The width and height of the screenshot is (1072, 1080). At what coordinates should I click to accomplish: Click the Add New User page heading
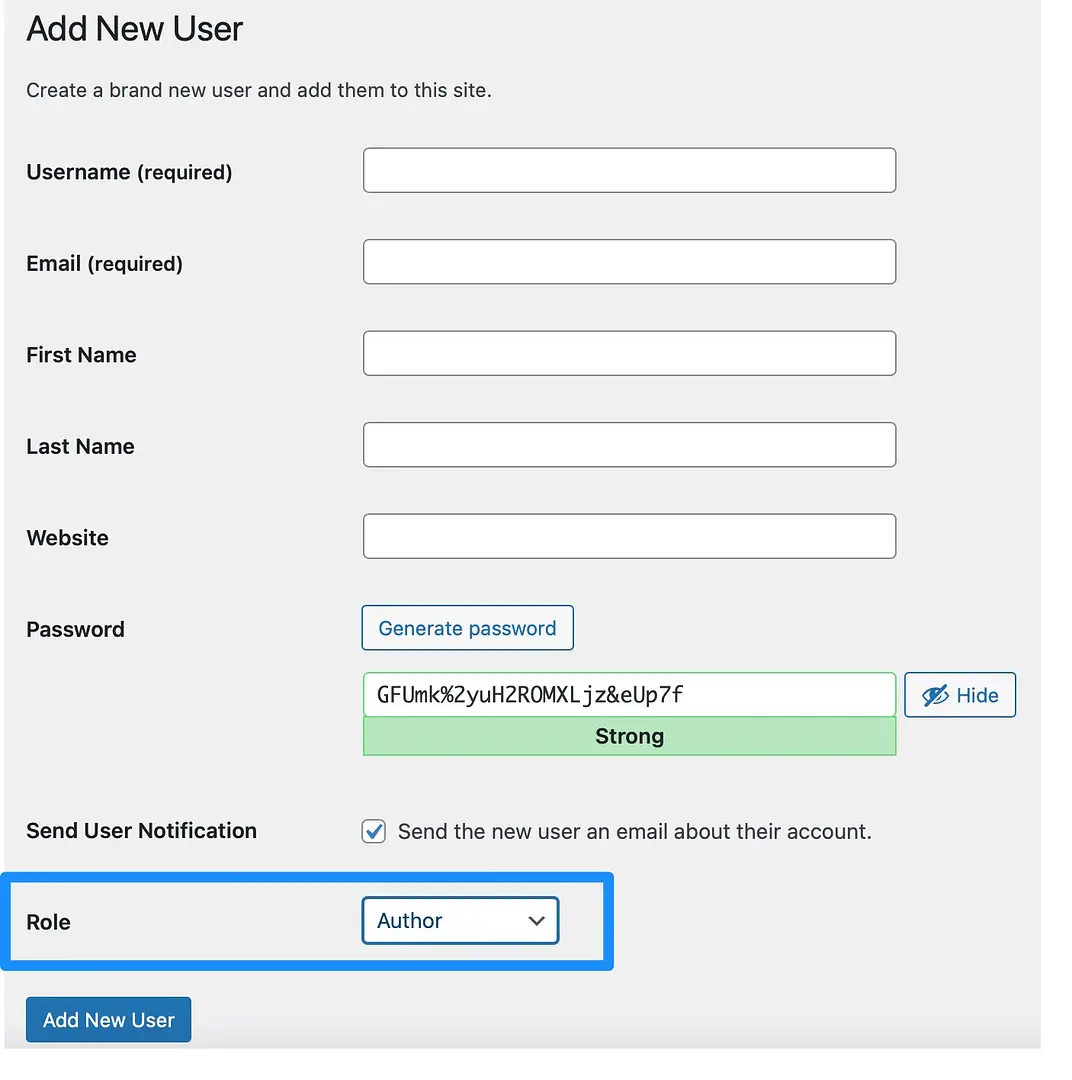pyautogui.click(x=134, y=29)
